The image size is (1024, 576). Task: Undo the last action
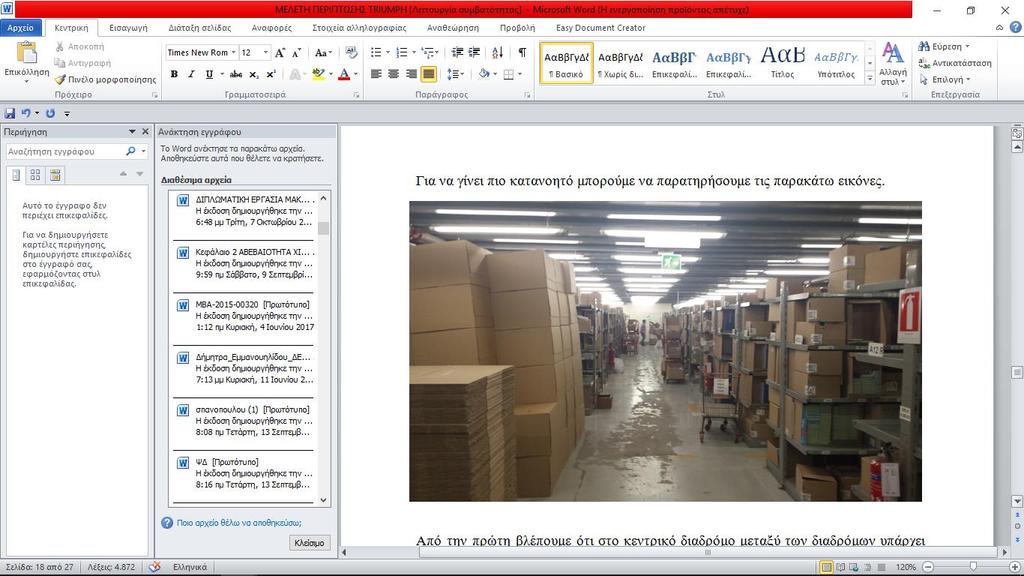click(25, 113)
